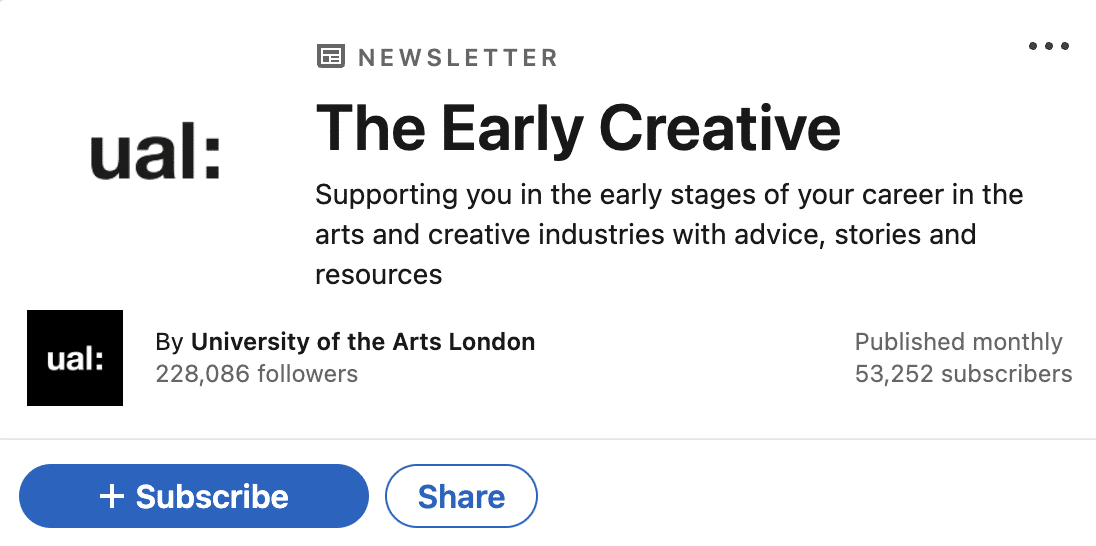This screenshot has height=546, width=1096.
Task: Click the 53,252 subscribers count
Action: pos(963,374)
